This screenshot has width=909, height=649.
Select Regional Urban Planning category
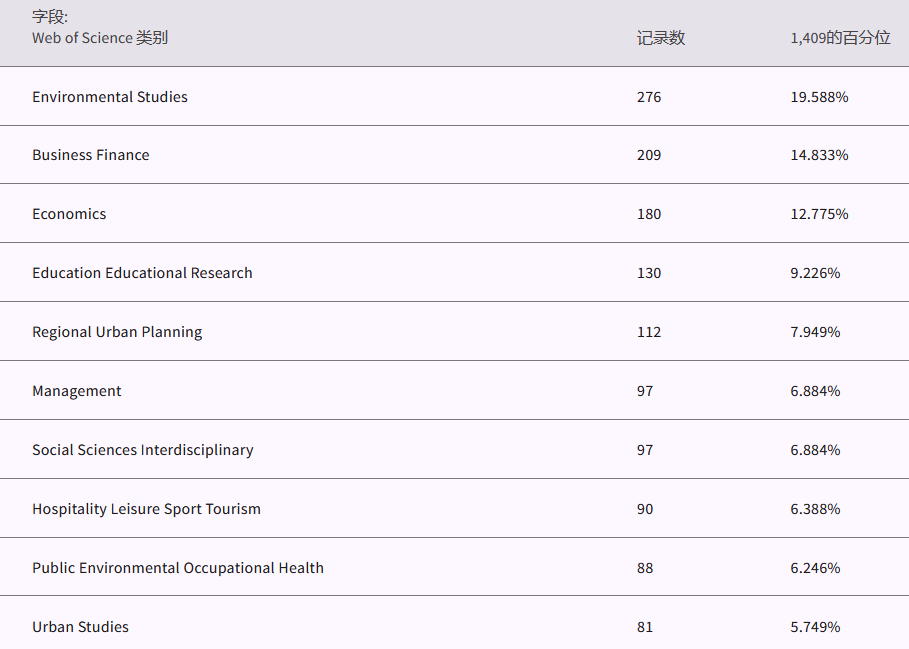coord(117,332)
